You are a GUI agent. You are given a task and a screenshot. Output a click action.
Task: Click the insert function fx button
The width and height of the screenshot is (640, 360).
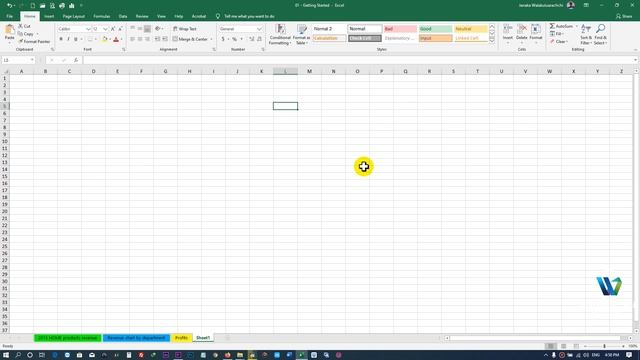(x=76, y=60)
